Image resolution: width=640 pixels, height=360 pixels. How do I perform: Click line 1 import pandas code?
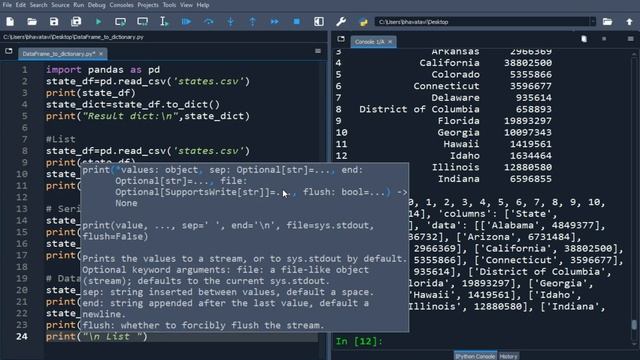(x=103, y=70)
